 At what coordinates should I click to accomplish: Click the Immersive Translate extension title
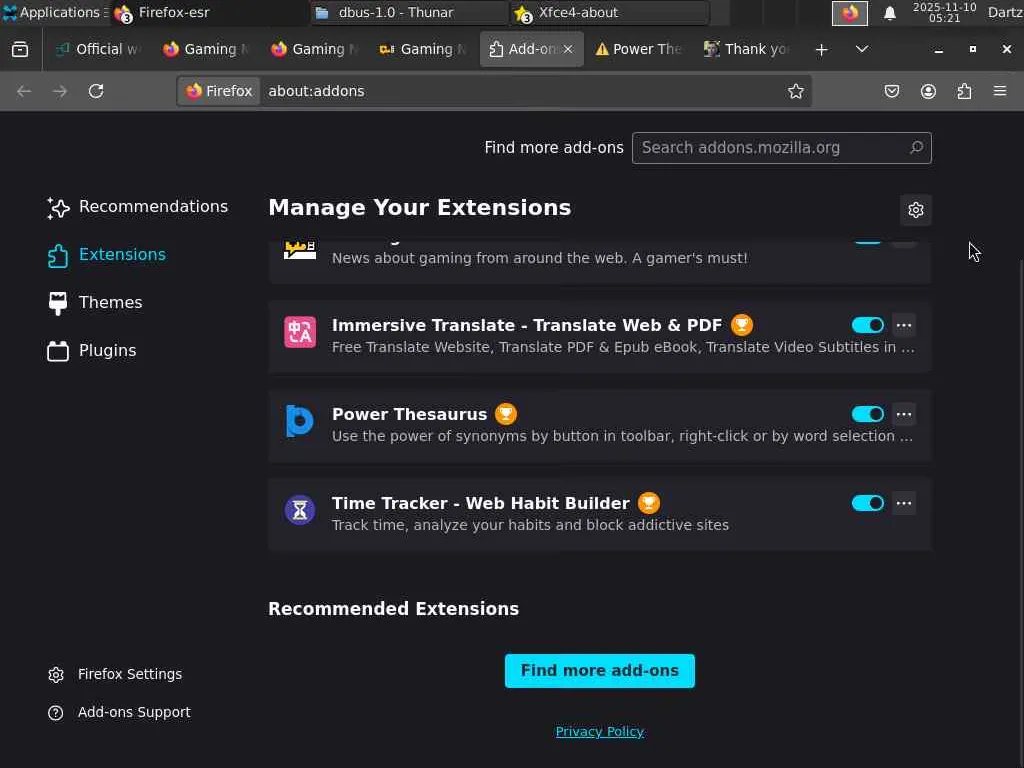click(526, 325)
